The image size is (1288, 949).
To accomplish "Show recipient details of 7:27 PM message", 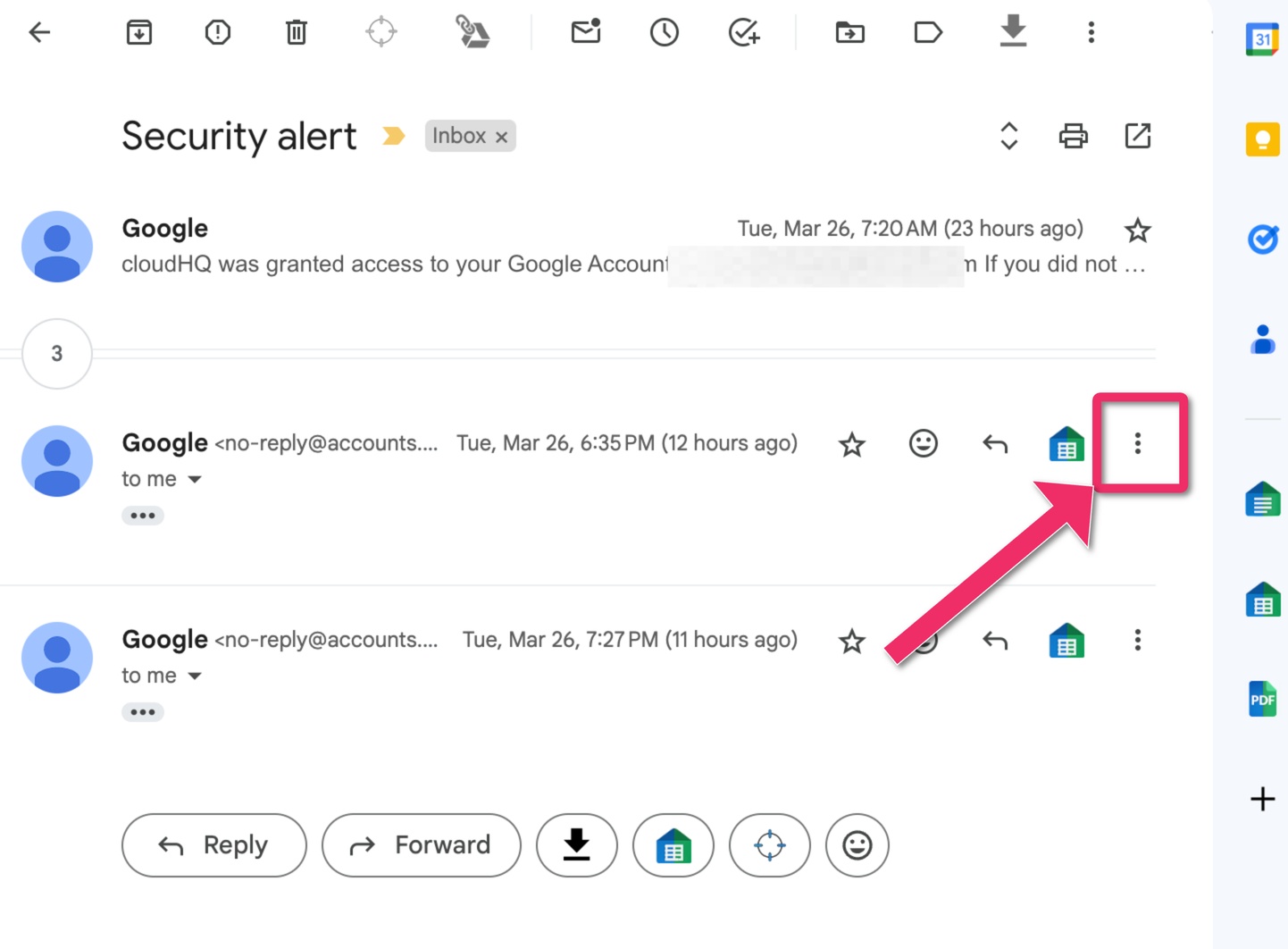I will [195, 676].
